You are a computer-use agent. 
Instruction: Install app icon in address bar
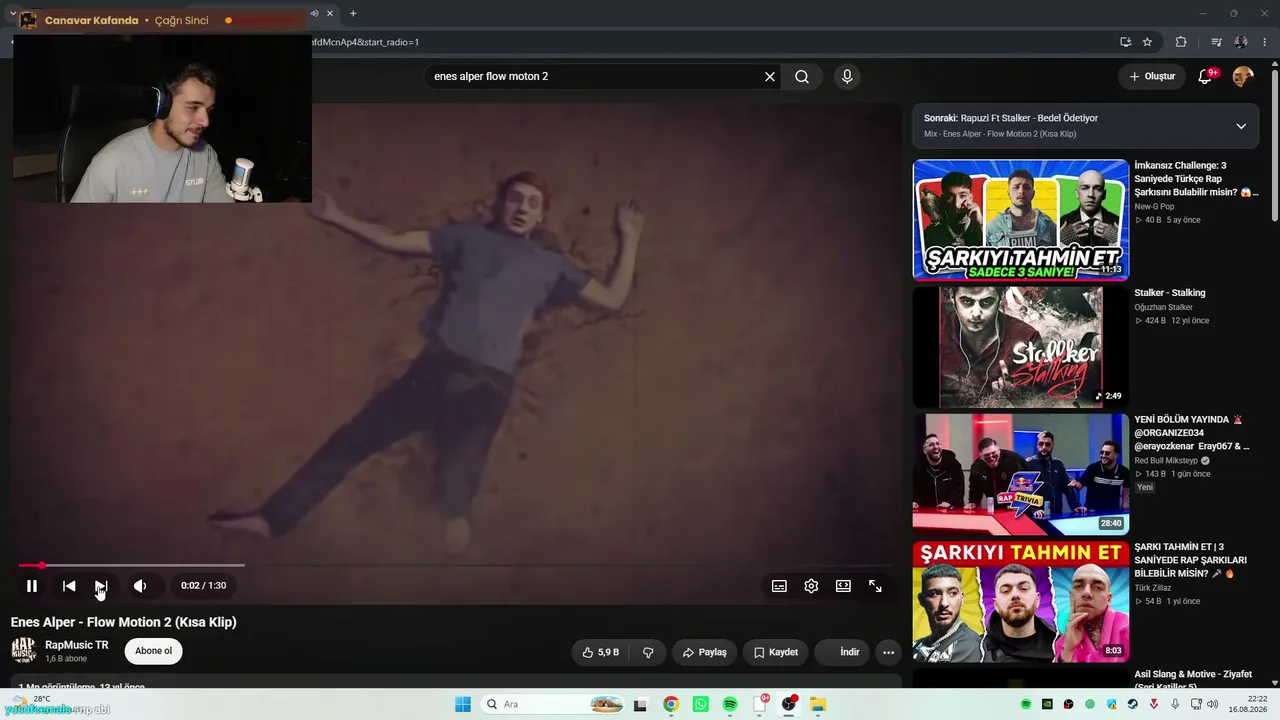coord(1125,42)
